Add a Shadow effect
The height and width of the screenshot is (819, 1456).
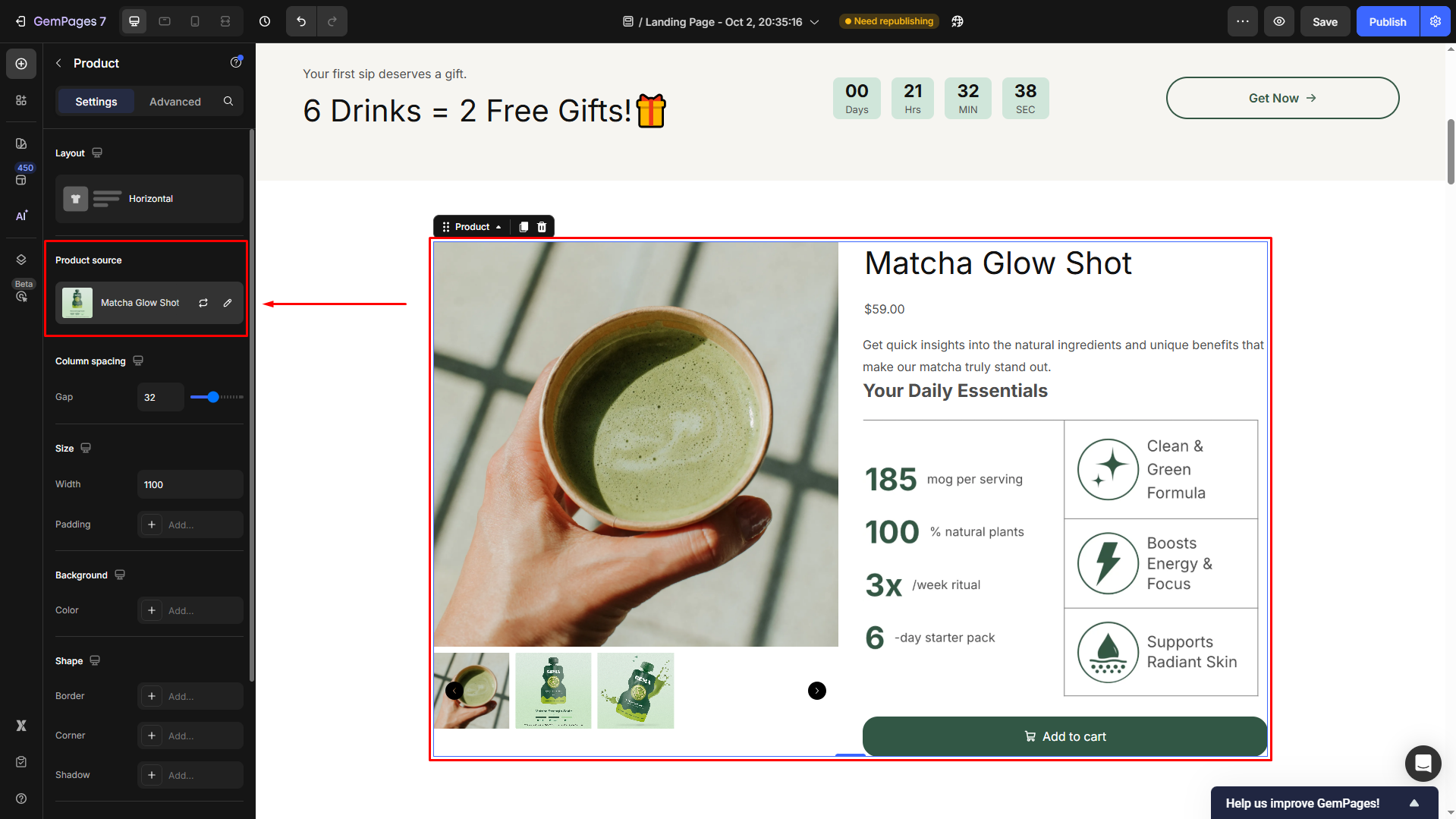tap(190, 775)
